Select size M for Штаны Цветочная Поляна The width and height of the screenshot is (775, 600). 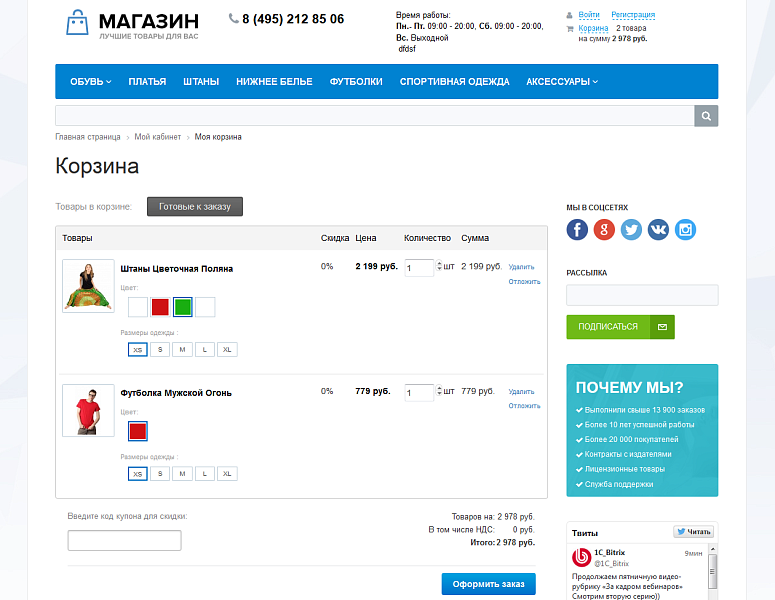pos(182,349)
